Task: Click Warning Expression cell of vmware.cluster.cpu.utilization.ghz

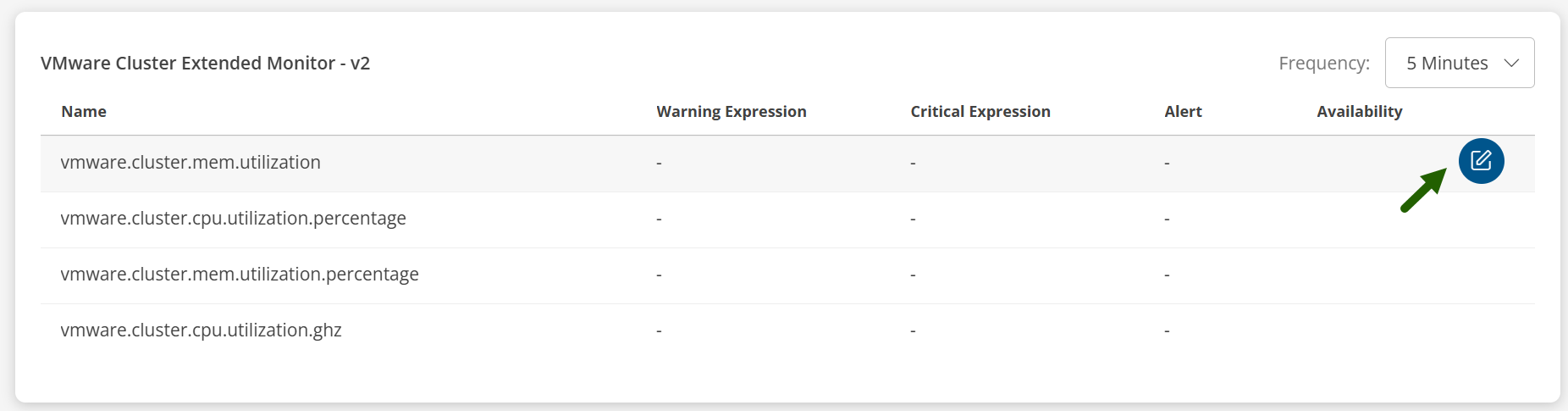Action: 659,330
